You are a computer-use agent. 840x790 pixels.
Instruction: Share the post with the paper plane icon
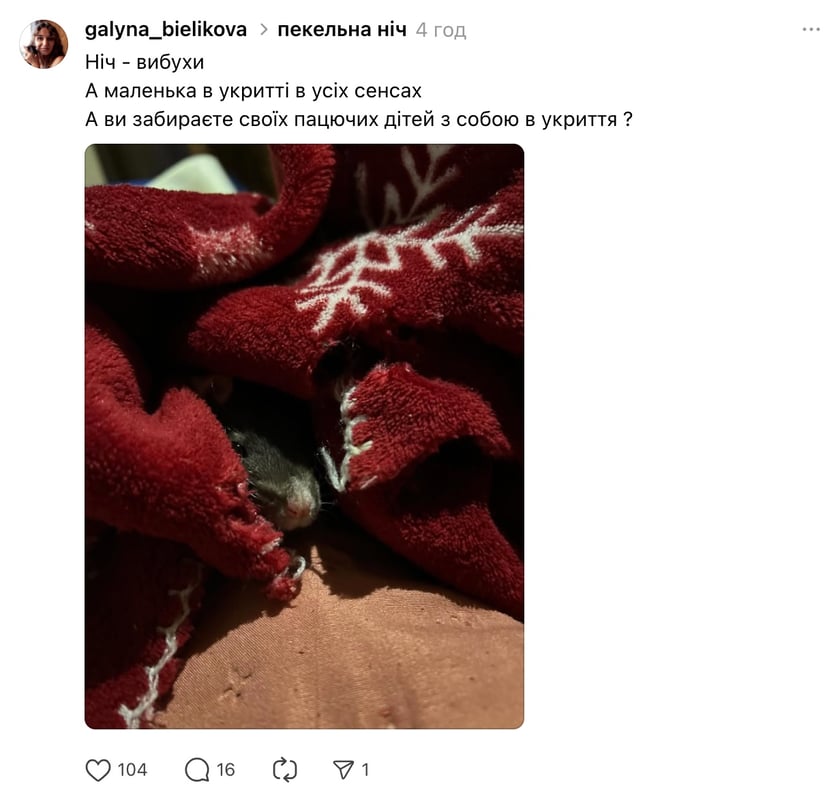343,770
